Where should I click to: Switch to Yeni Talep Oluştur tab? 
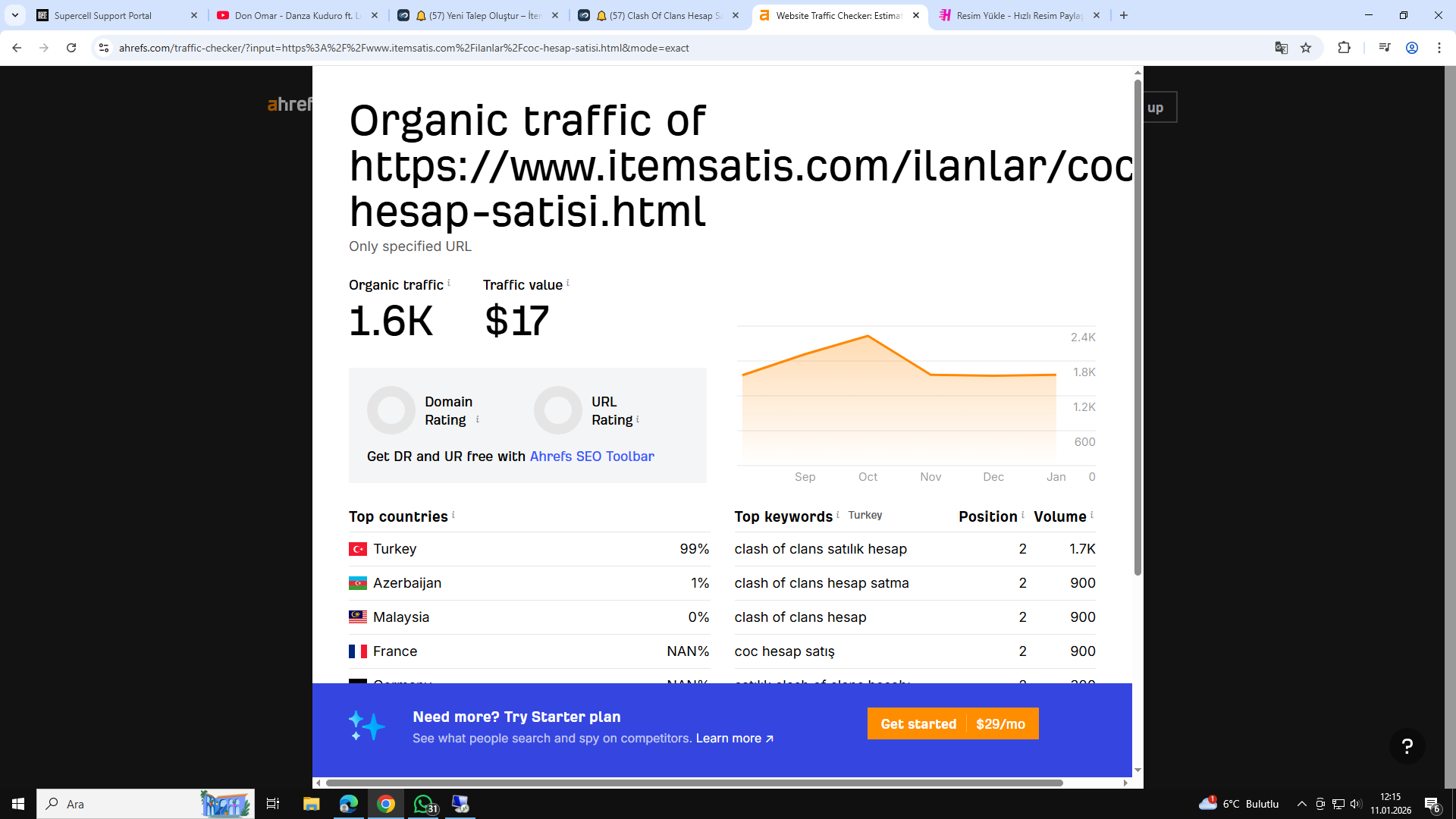478,15
